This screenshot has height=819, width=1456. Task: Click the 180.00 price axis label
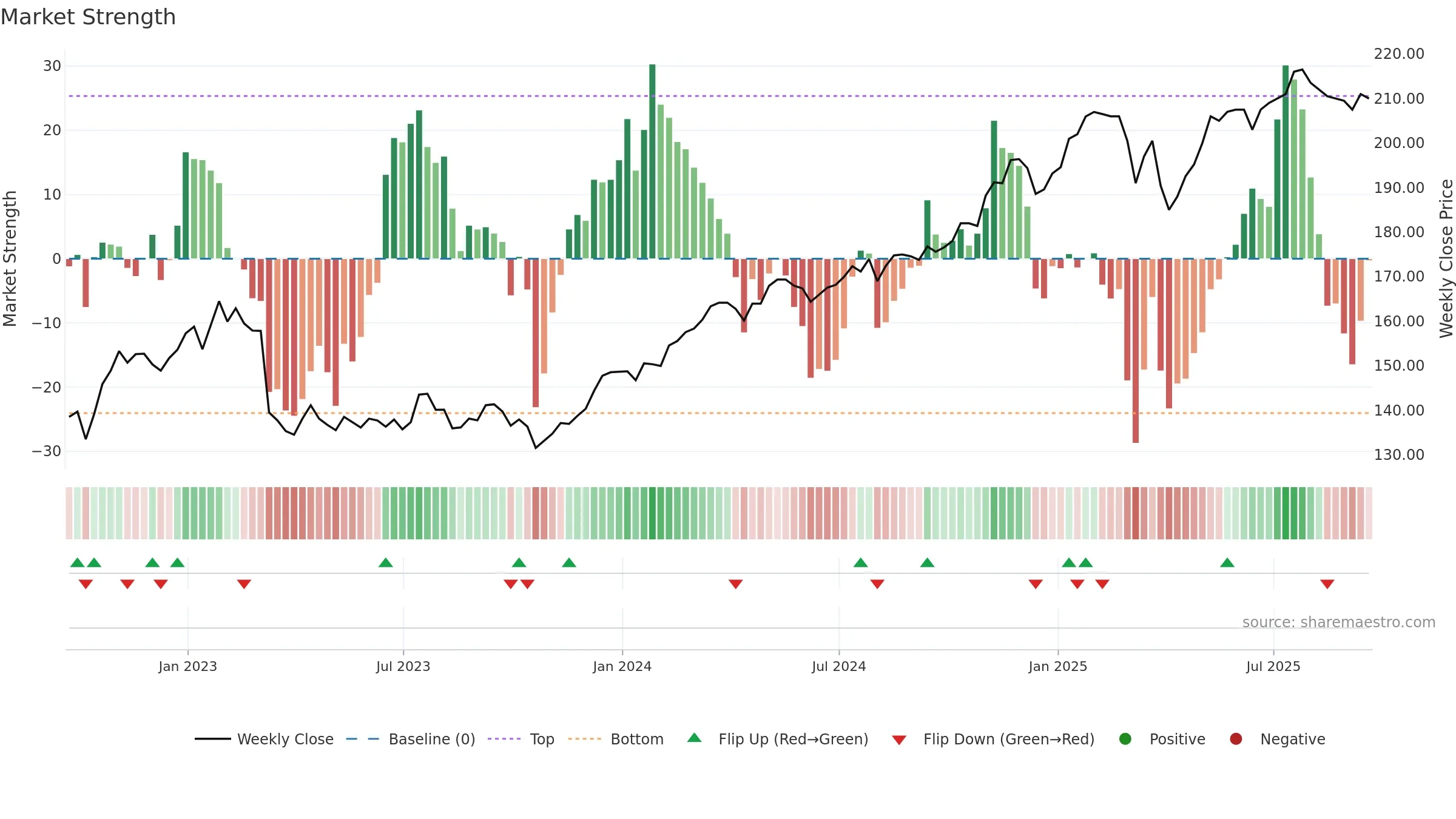coord(1399,232)
